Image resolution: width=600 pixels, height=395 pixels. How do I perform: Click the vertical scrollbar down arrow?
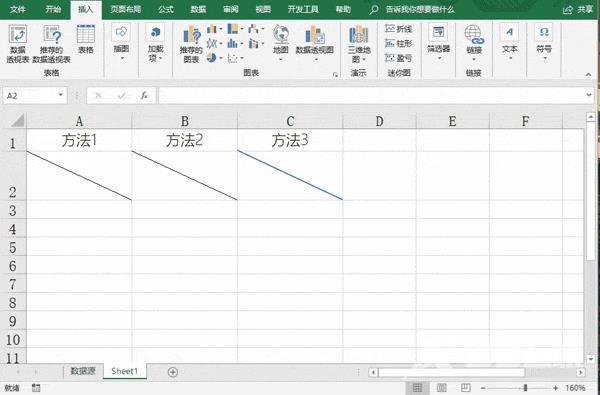[x=591, y=359]
